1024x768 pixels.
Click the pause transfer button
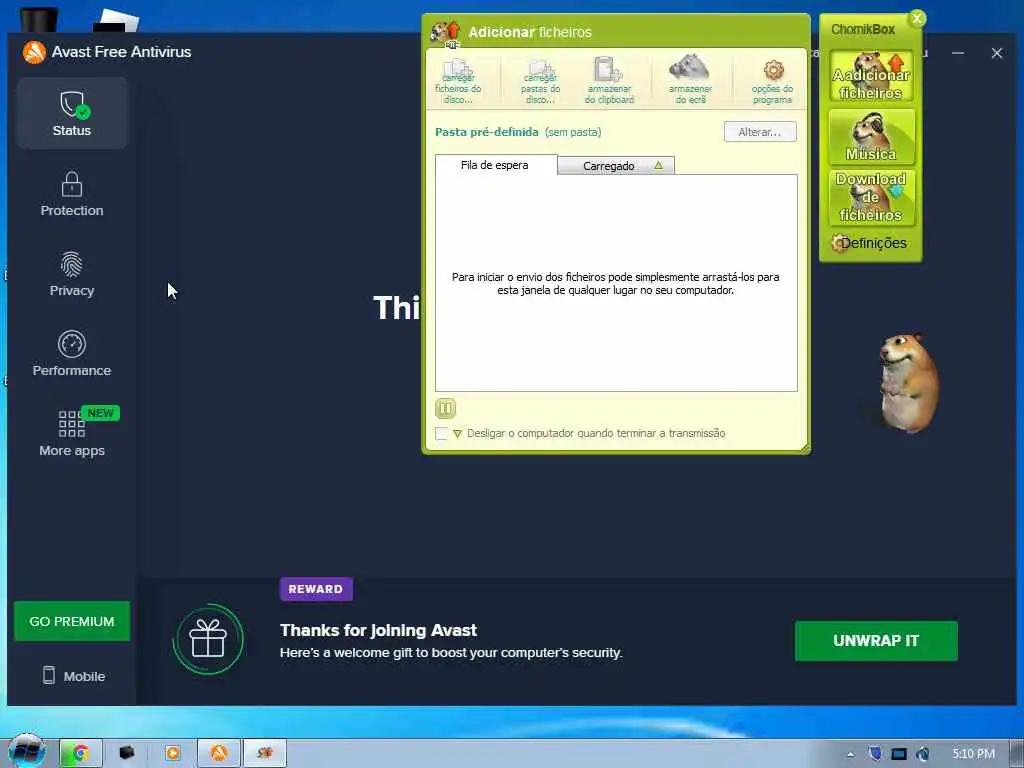click(445, 409)
